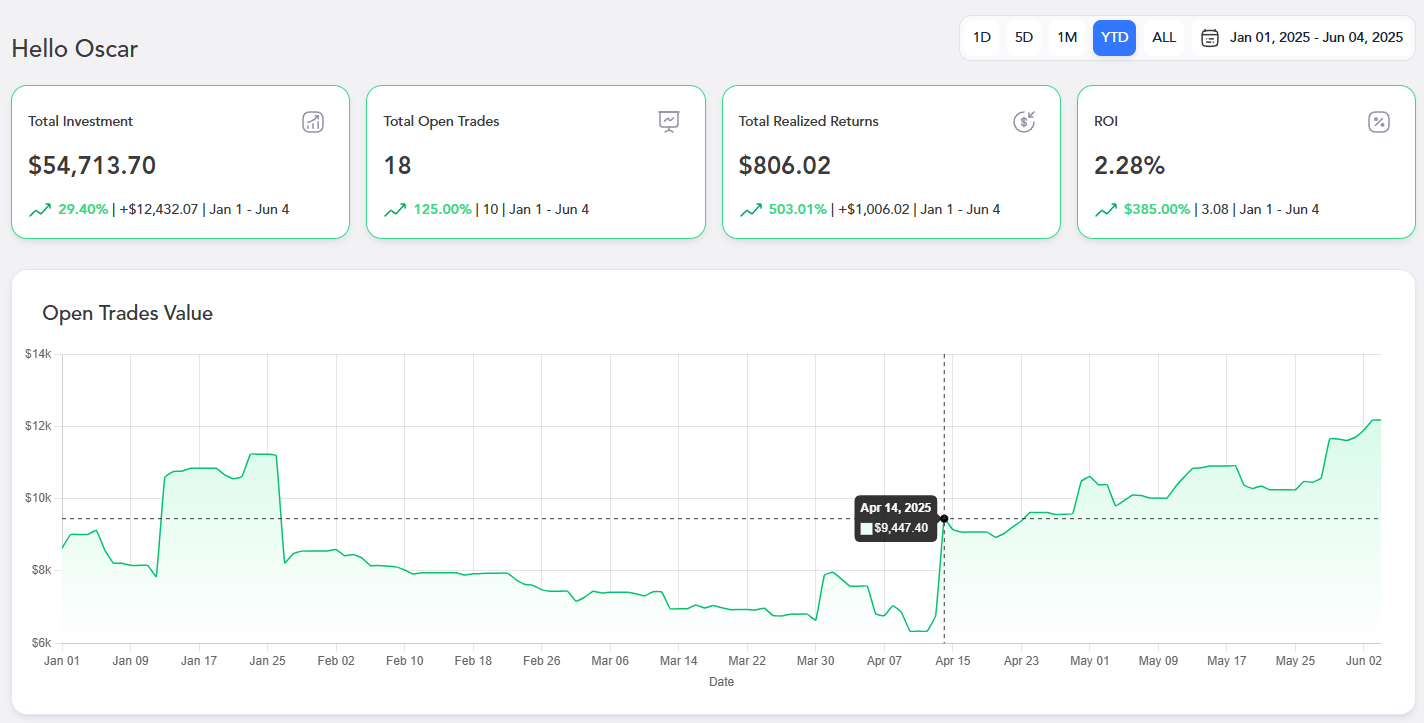Choose the 1M time range
This screenshot has height=723, width=1424.
click(1067, 38)
